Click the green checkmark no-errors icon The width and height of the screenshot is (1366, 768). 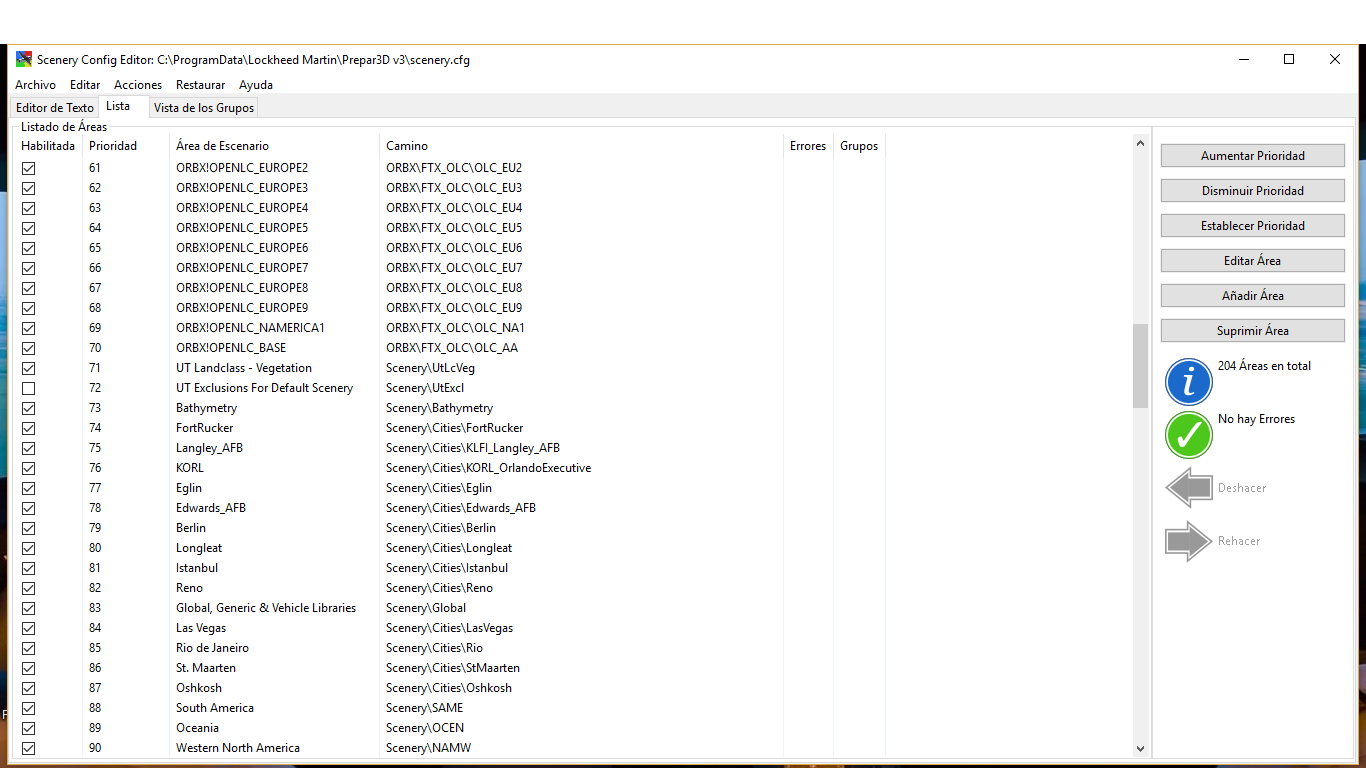point(1188,435)
